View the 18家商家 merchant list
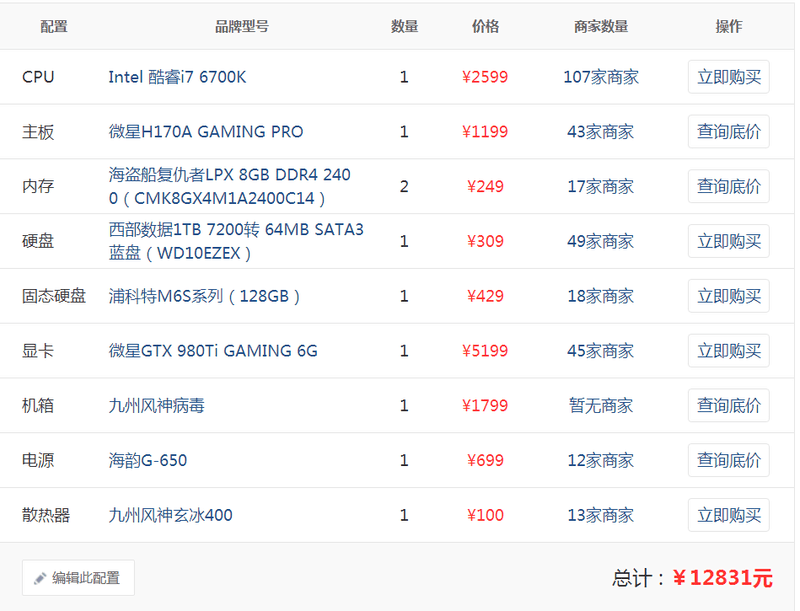The height and width of the screenshot is (611, 800). click(601, 296)
